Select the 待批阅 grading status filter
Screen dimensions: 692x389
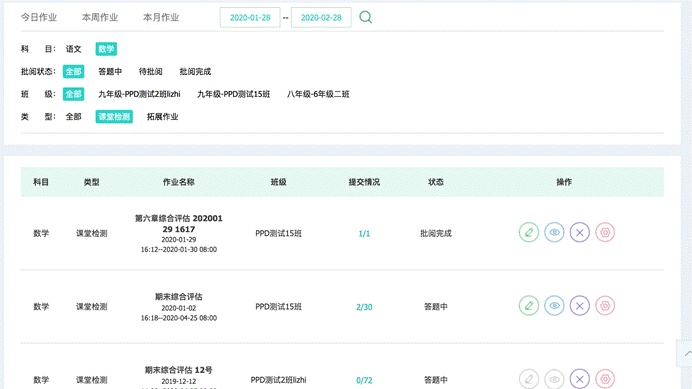(150, 72)
